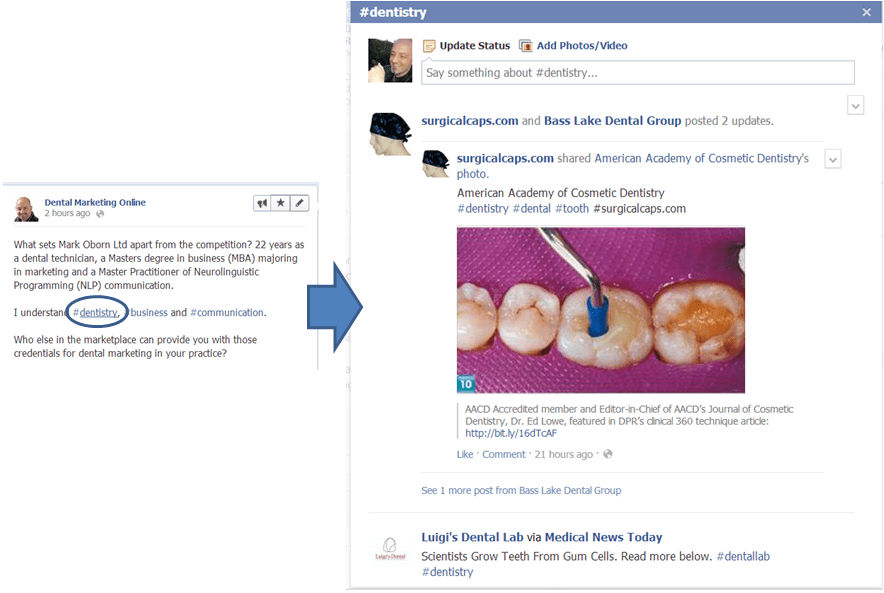
Task: Open dropdown arrow beside posted 2 updates story
Action: 855,105
